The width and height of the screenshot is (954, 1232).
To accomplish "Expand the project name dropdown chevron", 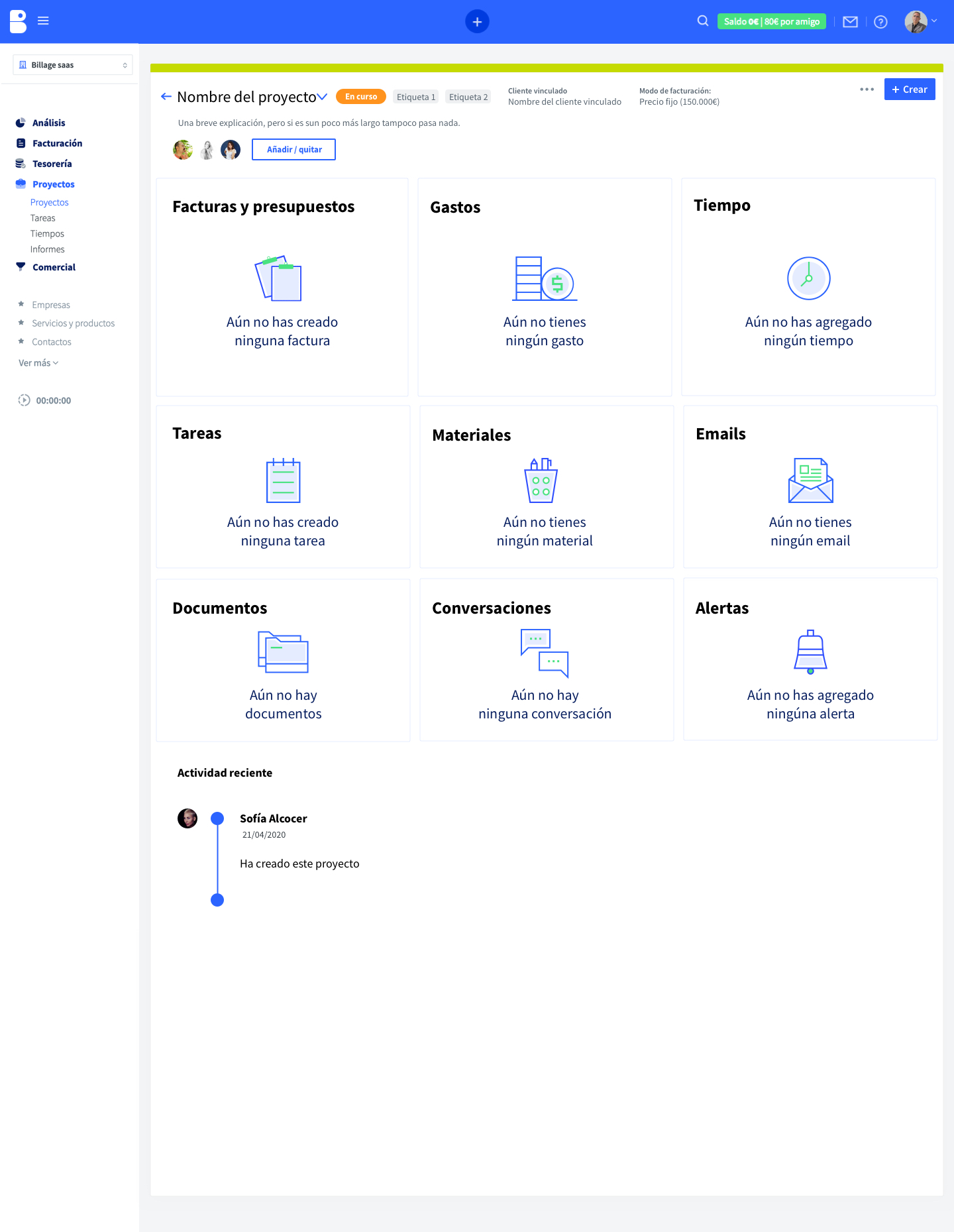I will [323, 97].
